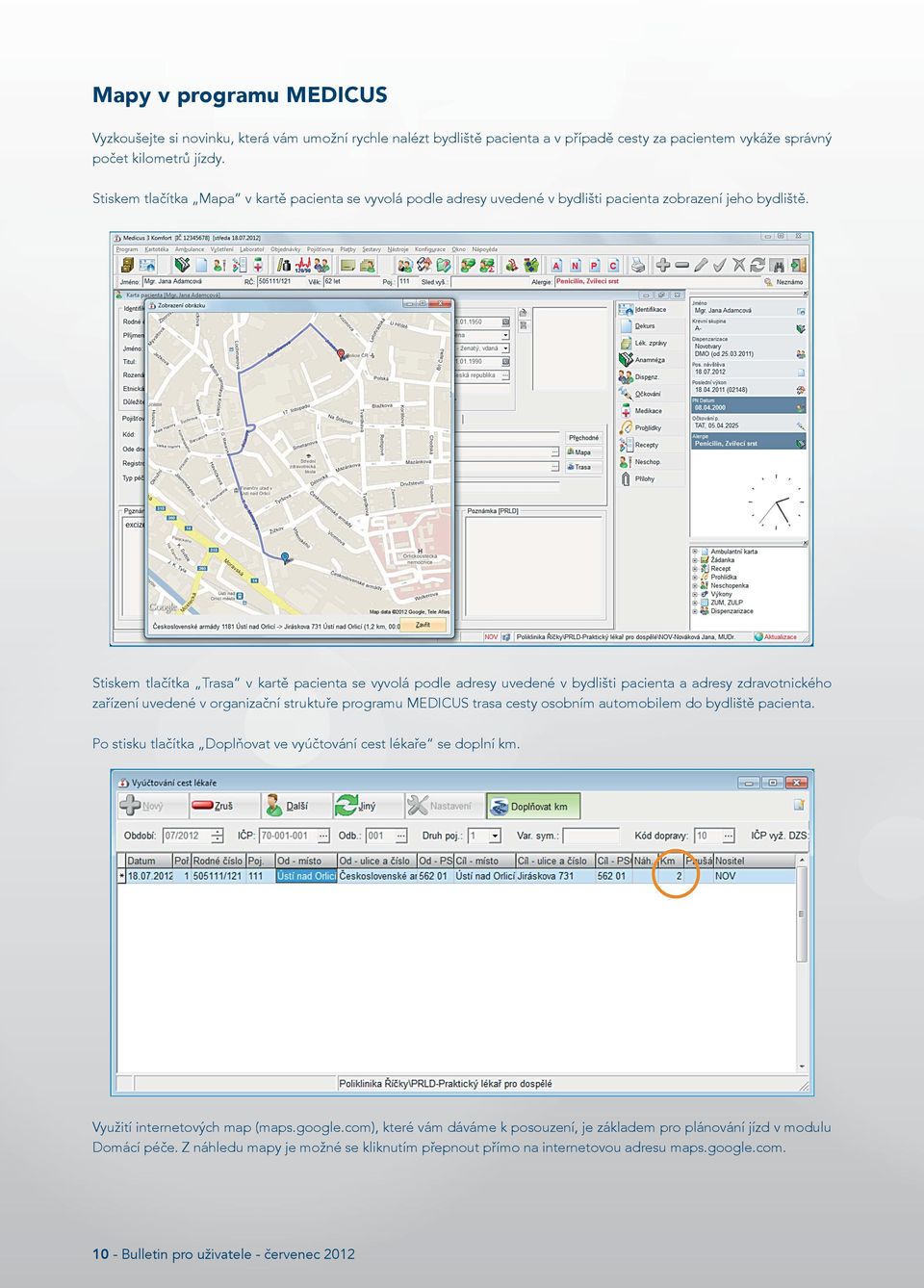924x1288 pixels.
Task: Open the Program menu in Medicus
Action: (x=127, y=249)
